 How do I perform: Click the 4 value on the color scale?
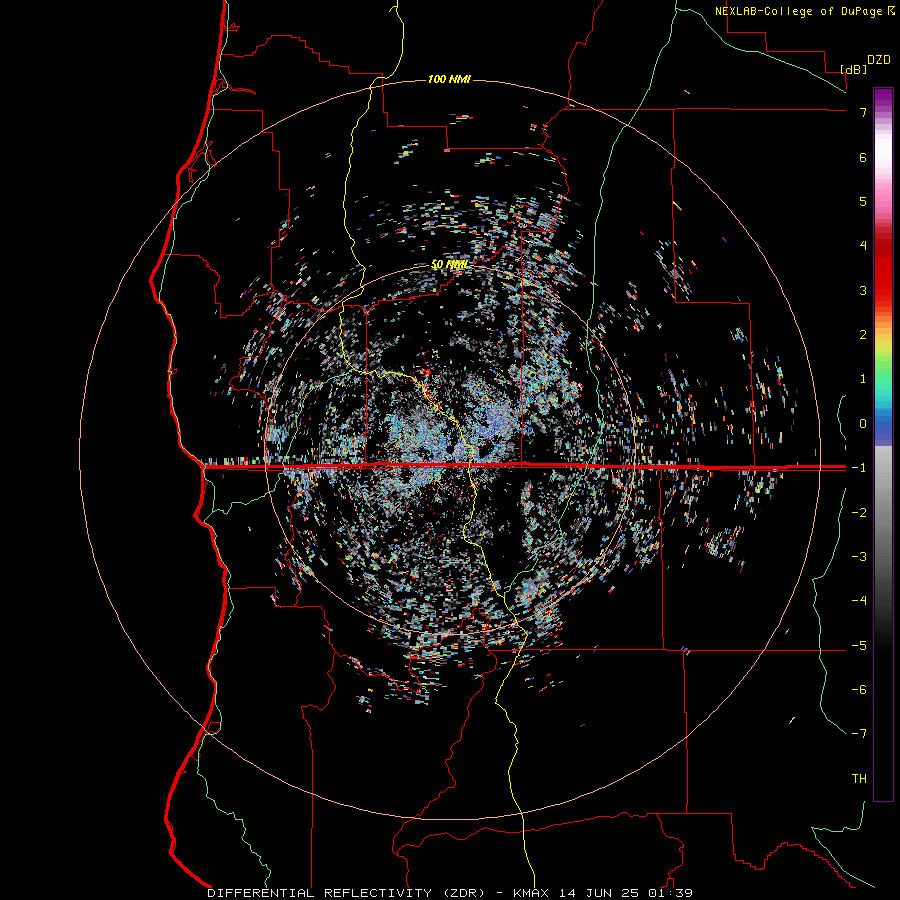point(863,246)
